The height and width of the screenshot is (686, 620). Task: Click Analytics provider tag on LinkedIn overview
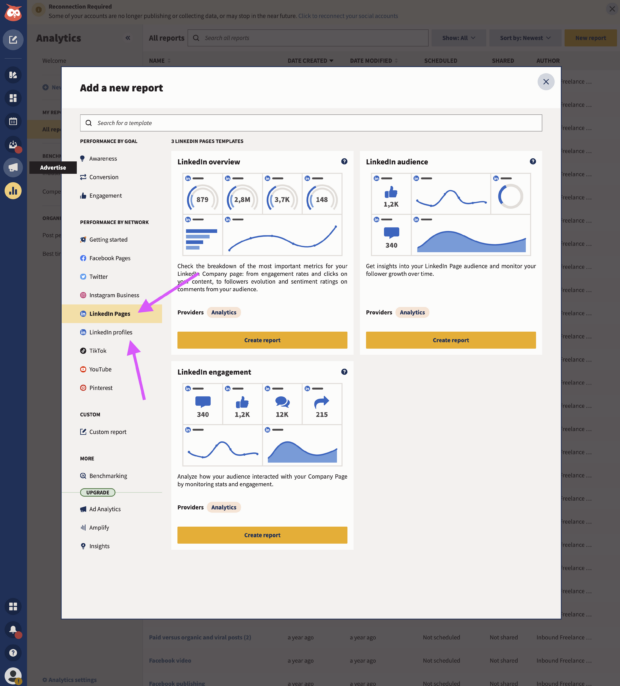click(224, 312)
